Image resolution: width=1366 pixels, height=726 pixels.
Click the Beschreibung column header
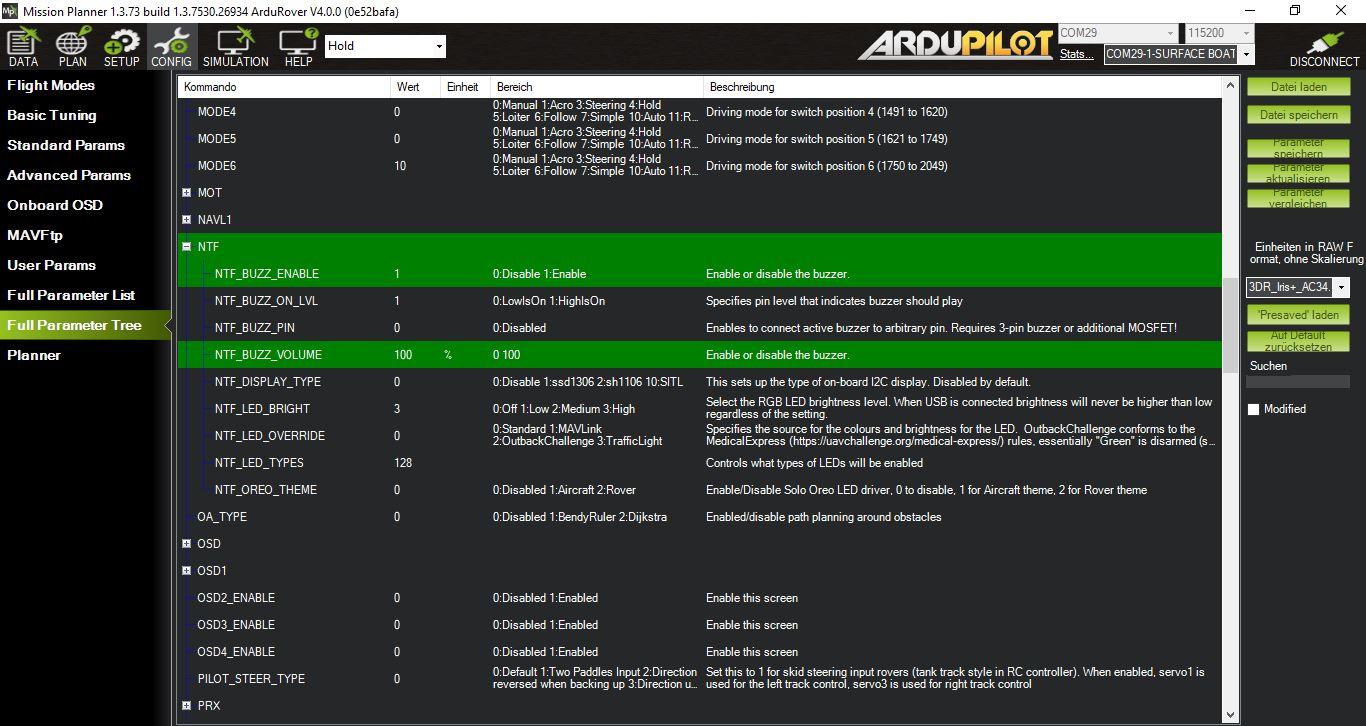(x=962, y=87)
